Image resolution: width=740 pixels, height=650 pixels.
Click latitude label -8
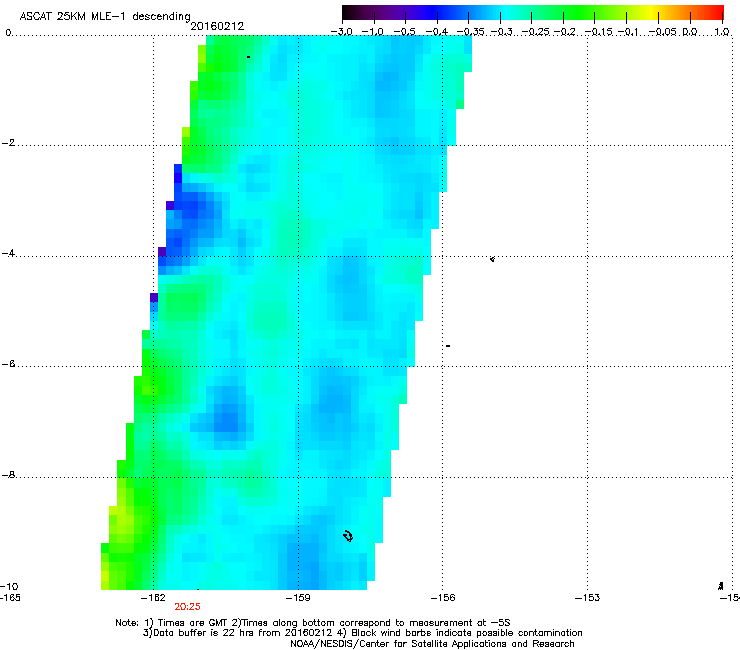[8, 475]
